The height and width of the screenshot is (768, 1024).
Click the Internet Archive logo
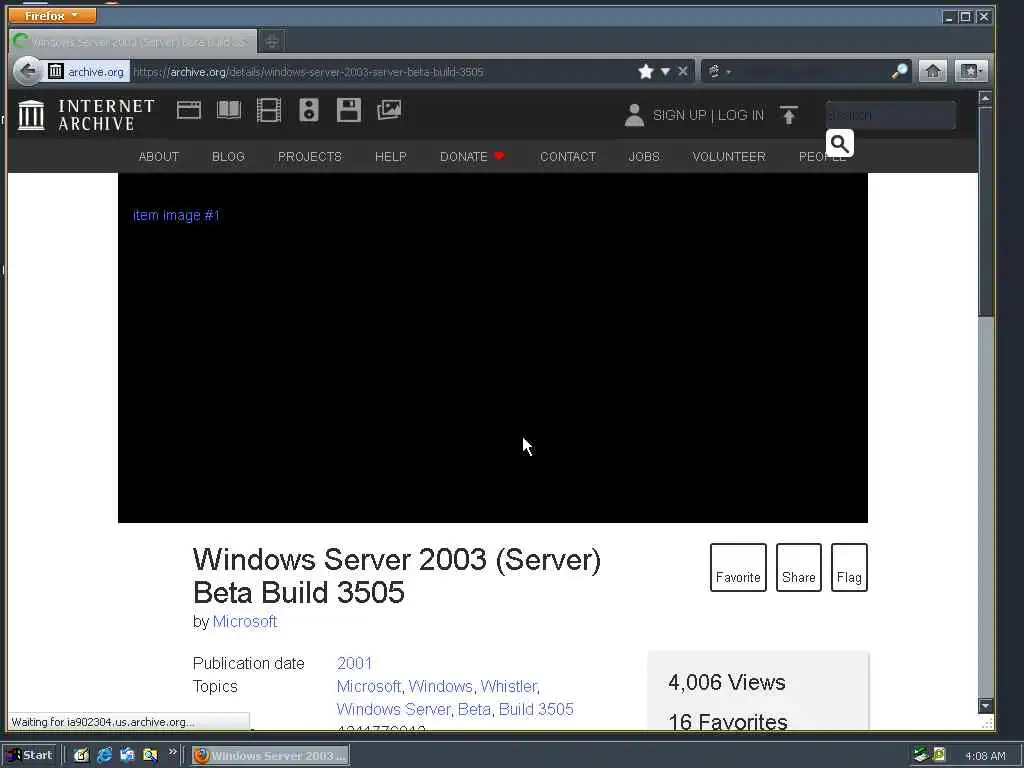86,115
